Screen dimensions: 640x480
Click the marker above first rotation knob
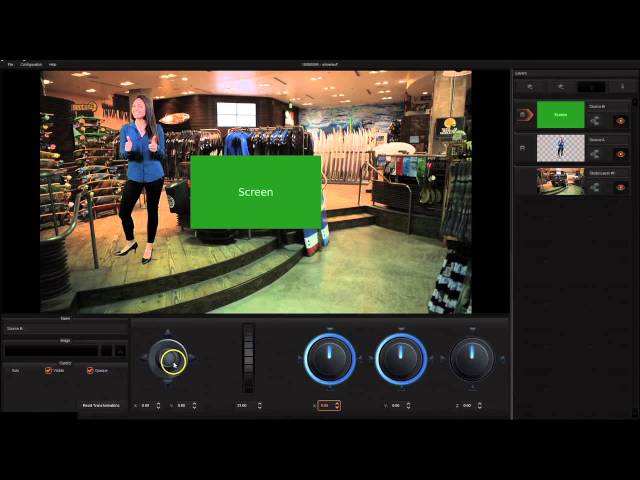pyautogui.click(x=330, y=328)
